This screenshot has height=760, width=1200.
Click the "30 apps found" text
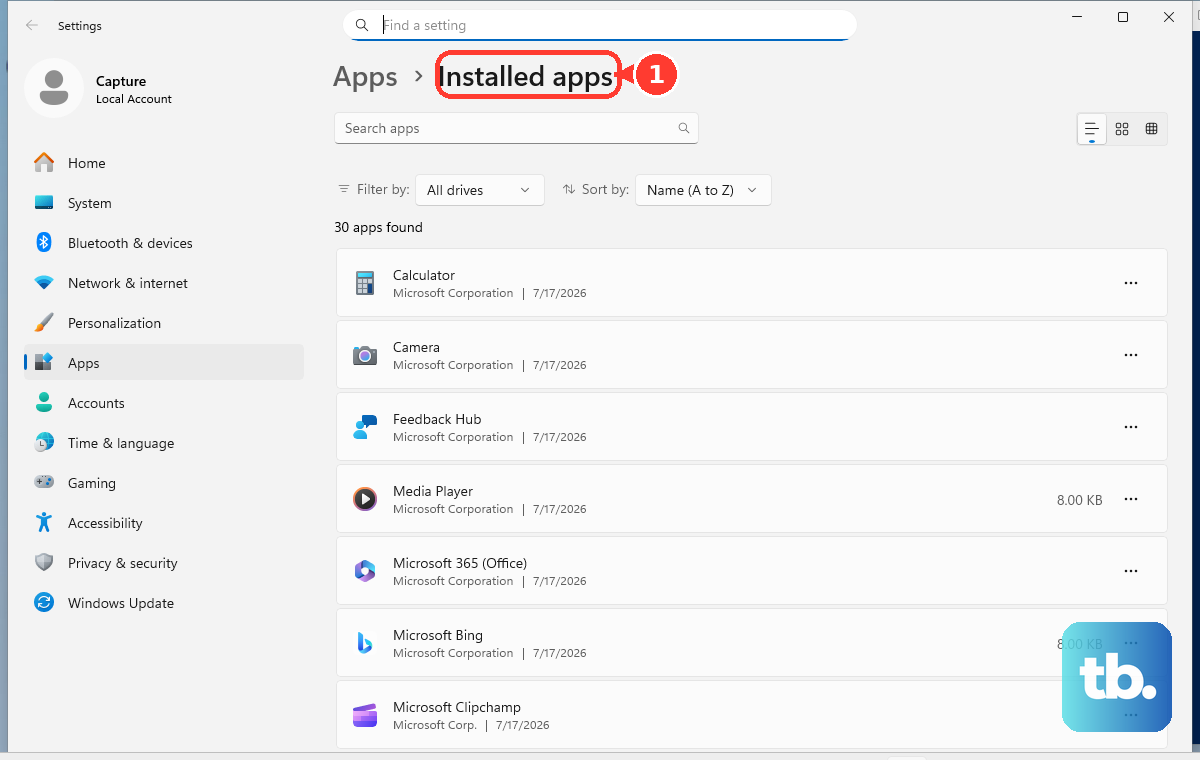point(378,227)
